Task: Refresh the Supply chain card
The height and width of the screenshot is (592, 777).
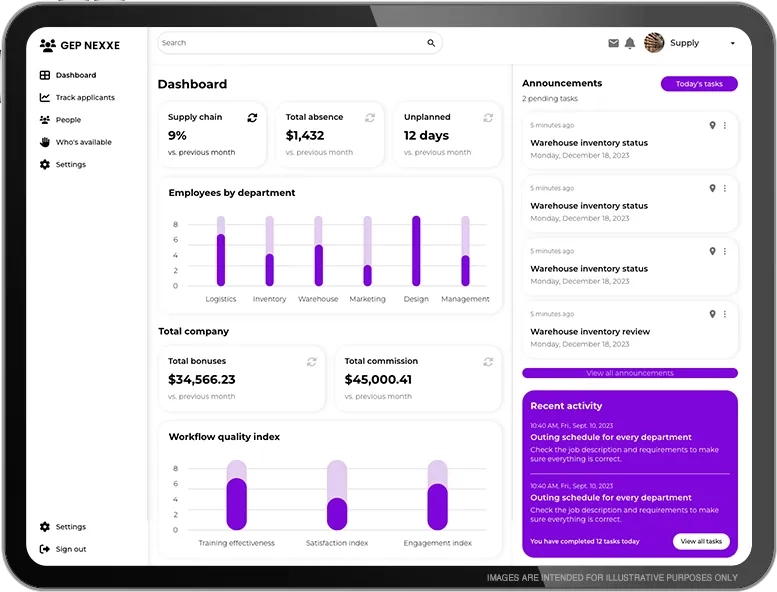Action: [252, 117]
